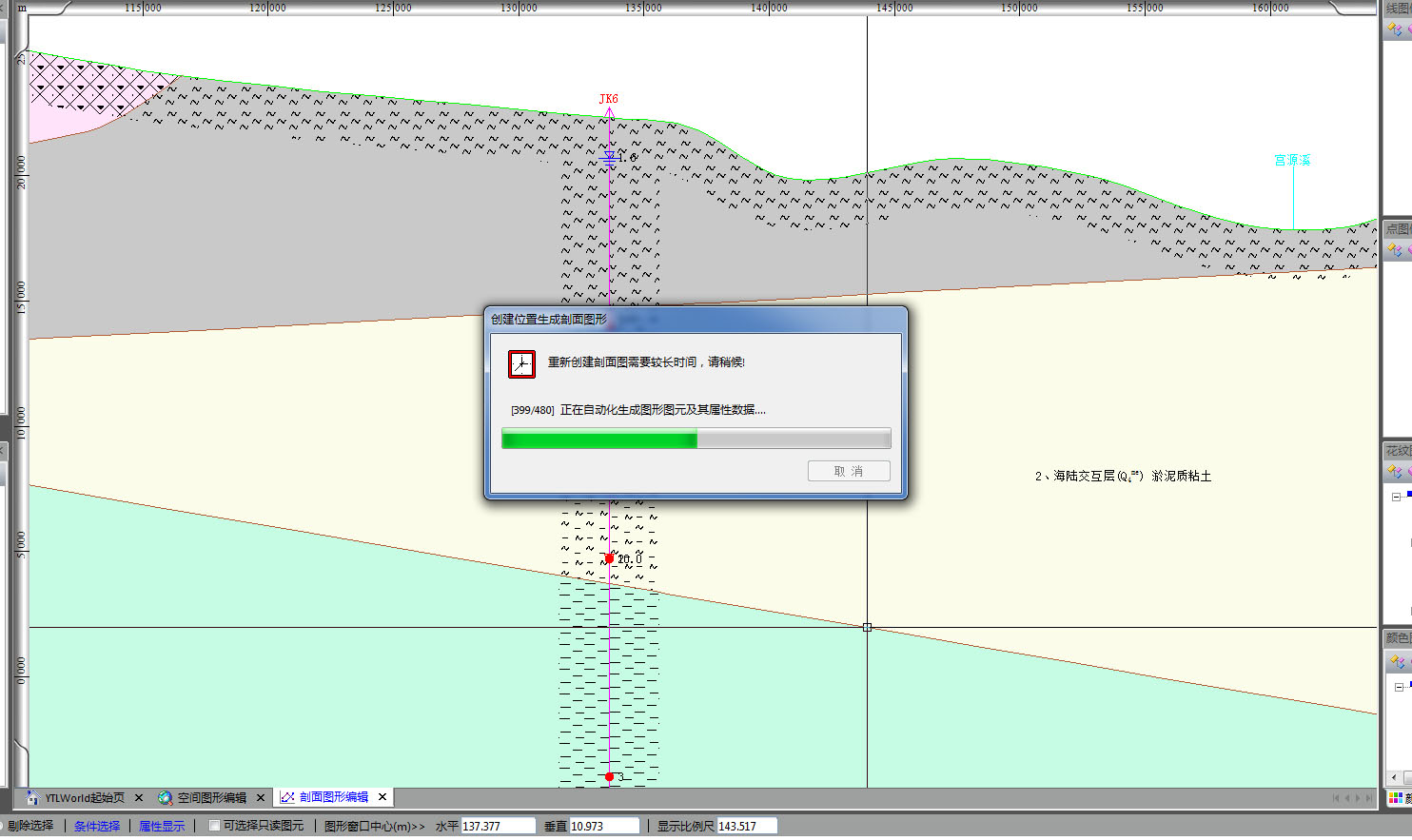Image resolution: width=1412 pixels, height=840 pixels.
Task: Toggle the 可选择只读图元 checkbox
Action: coord(214,826)
